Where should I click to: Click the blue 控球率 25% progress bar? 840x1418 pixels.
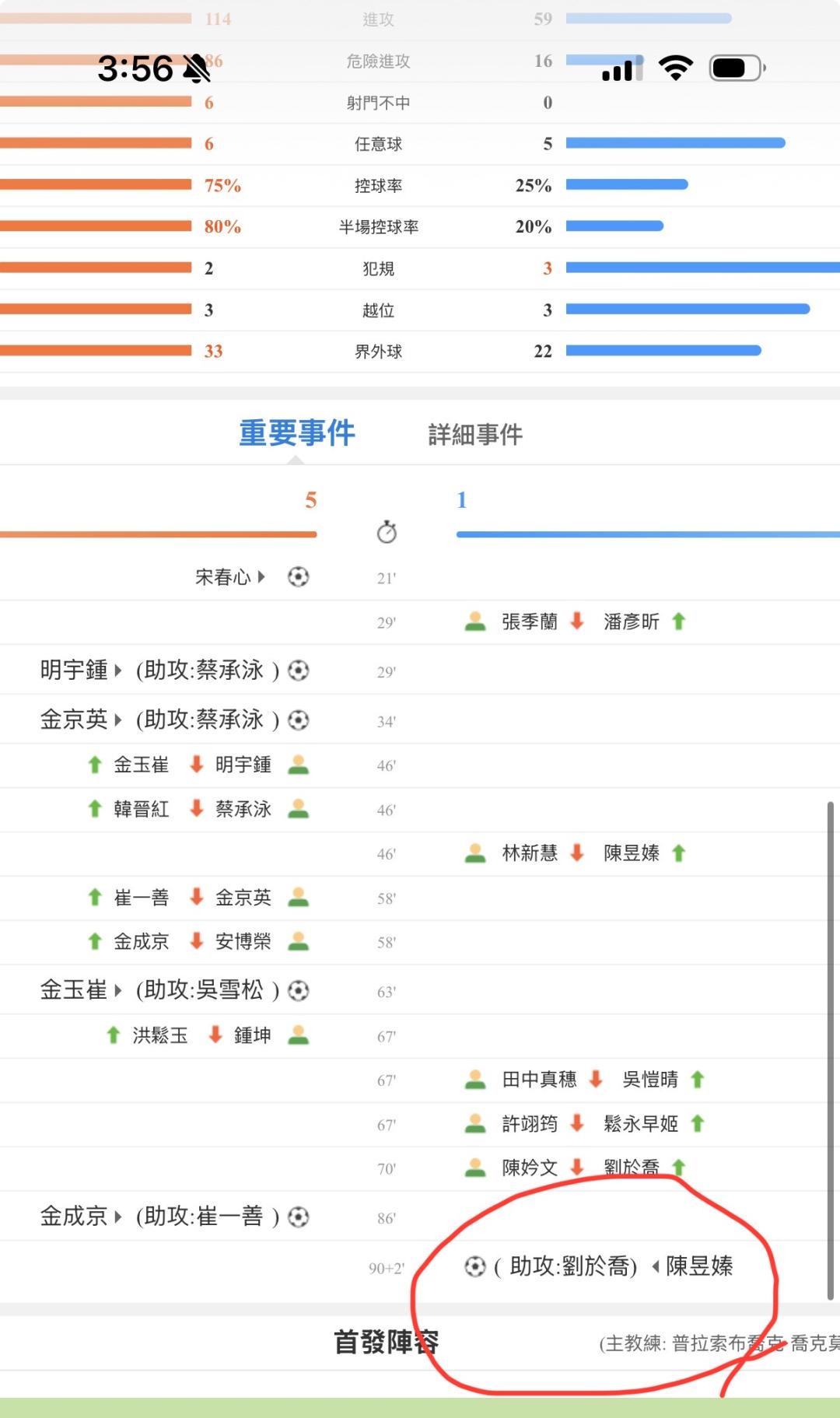(627, 185)
